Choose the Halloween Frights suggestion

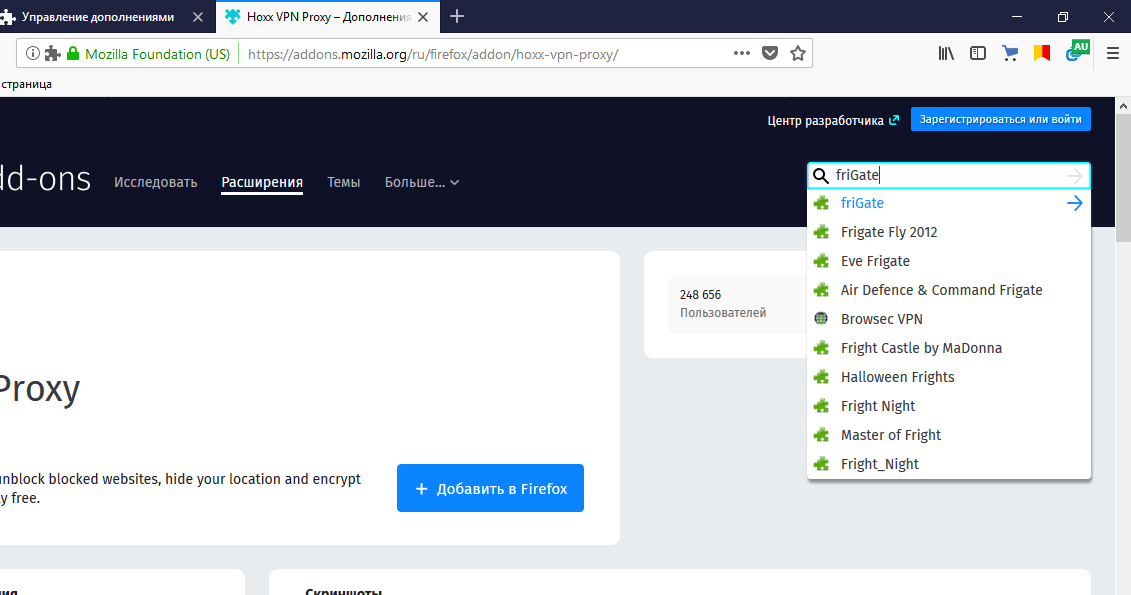pyautogui.click(x=949, y=377)
